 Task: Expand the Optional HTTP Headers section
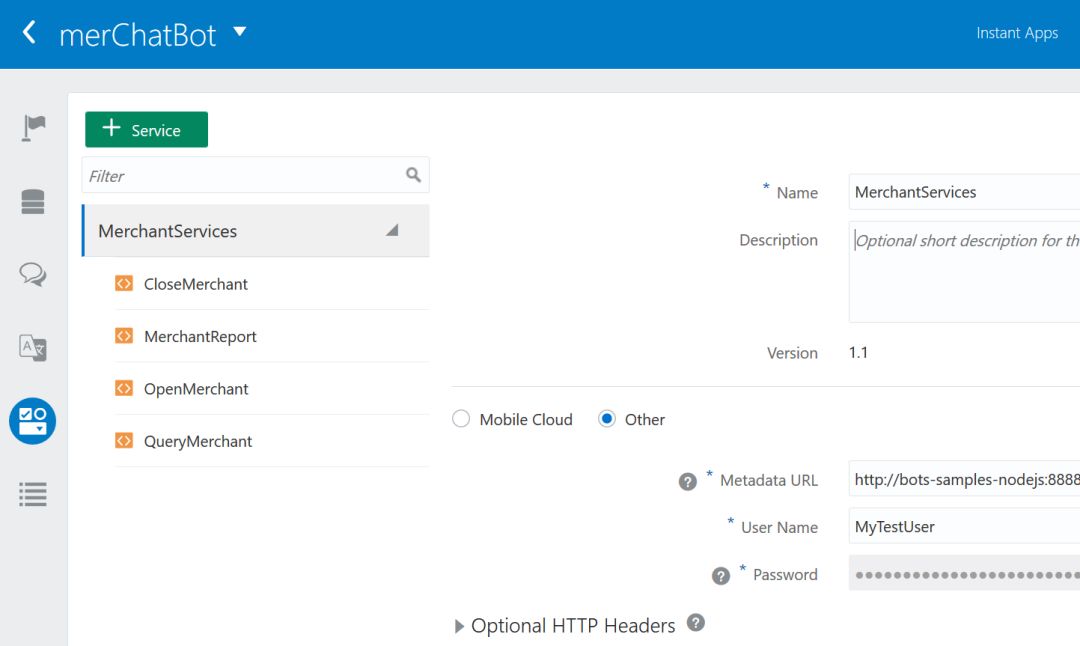click(x=459, y=626)
